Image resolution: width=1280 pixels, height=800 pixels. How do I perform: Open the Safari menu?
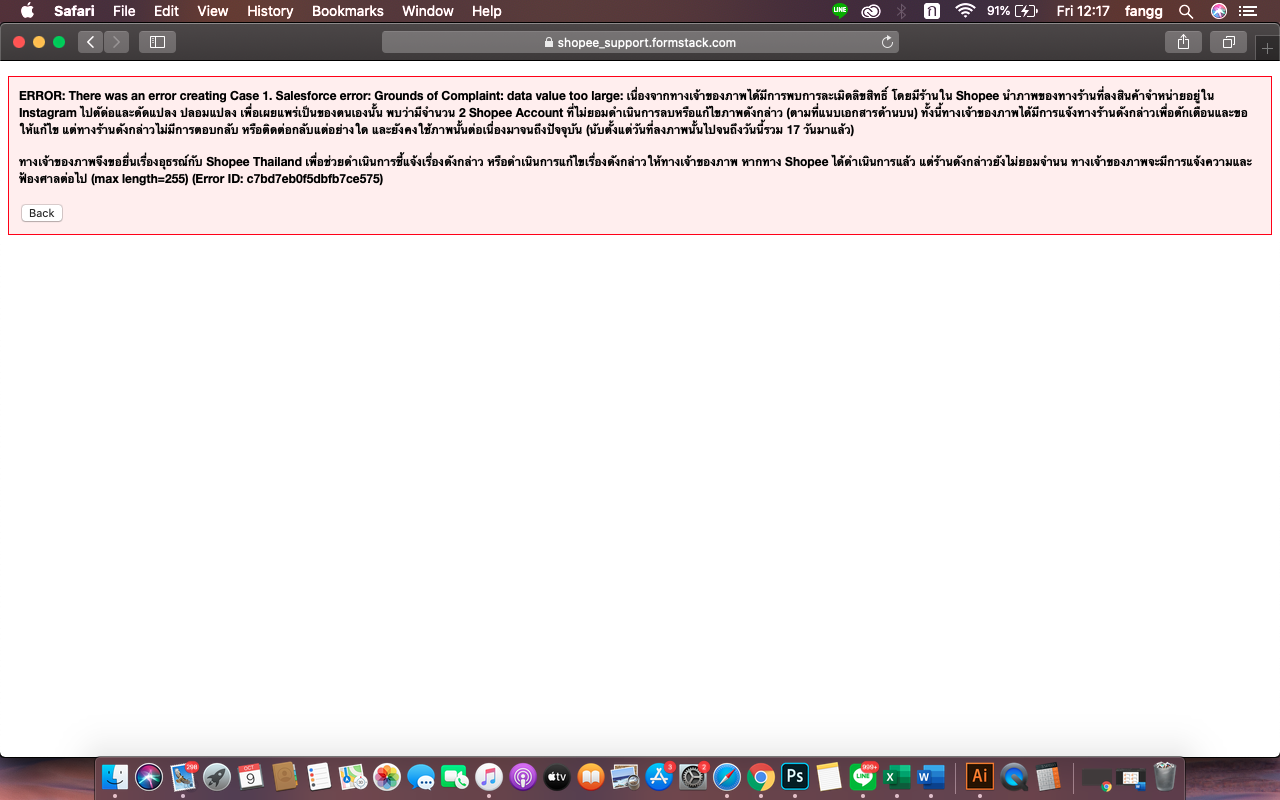[74, 11]
